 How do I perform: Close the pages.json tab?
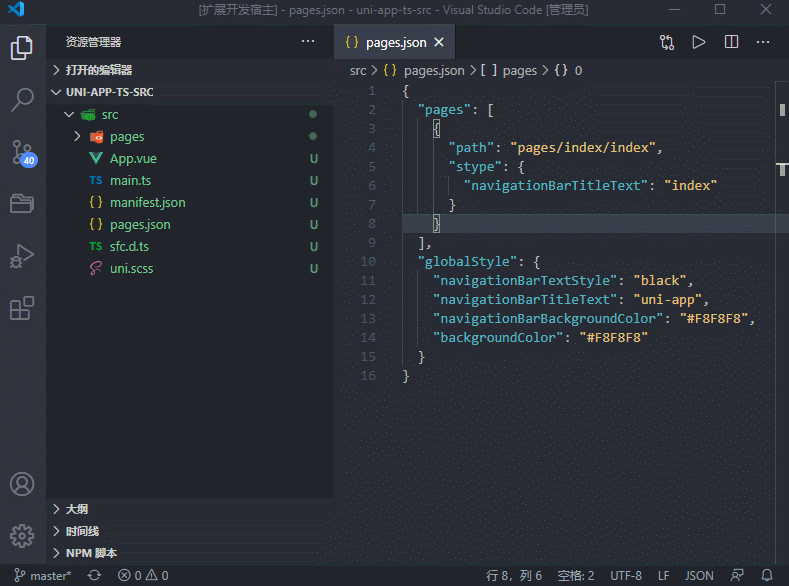[439, 42]
